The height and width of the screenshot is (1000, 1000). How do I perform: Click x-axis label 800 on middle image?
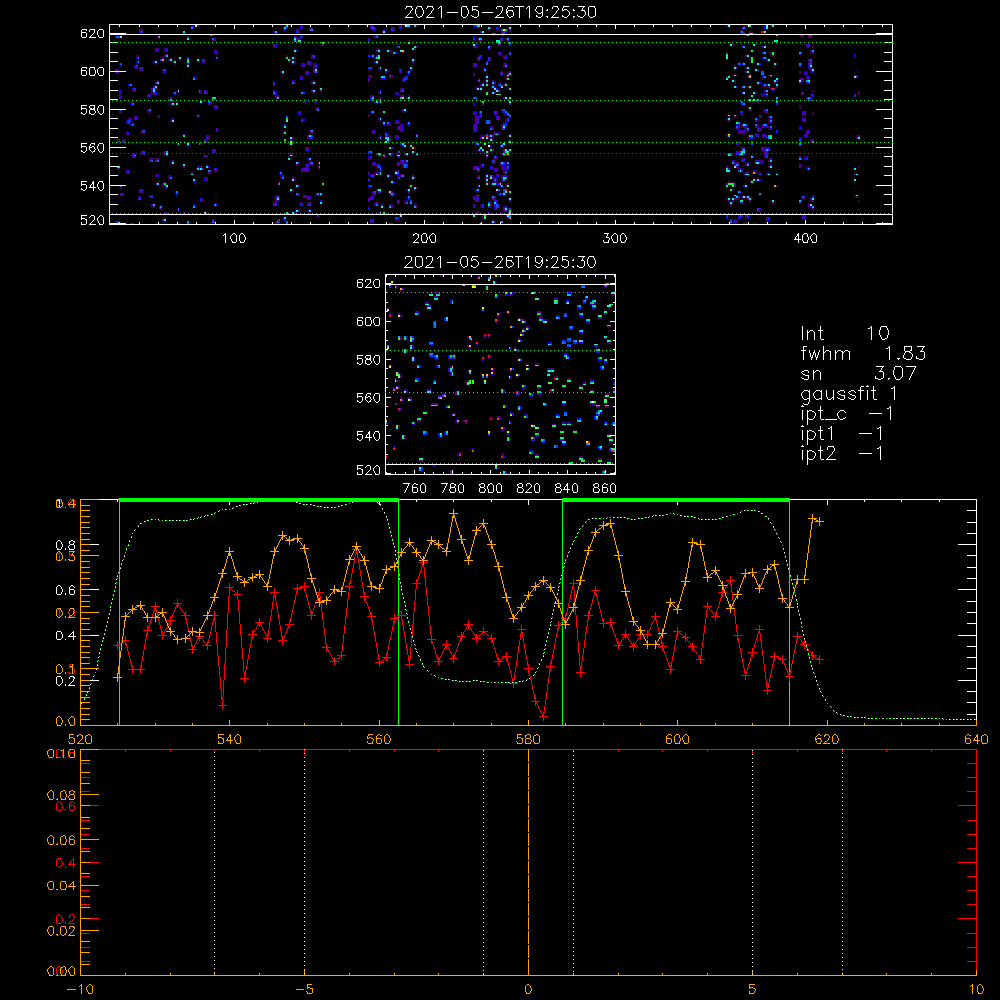(x=490, y=489)
